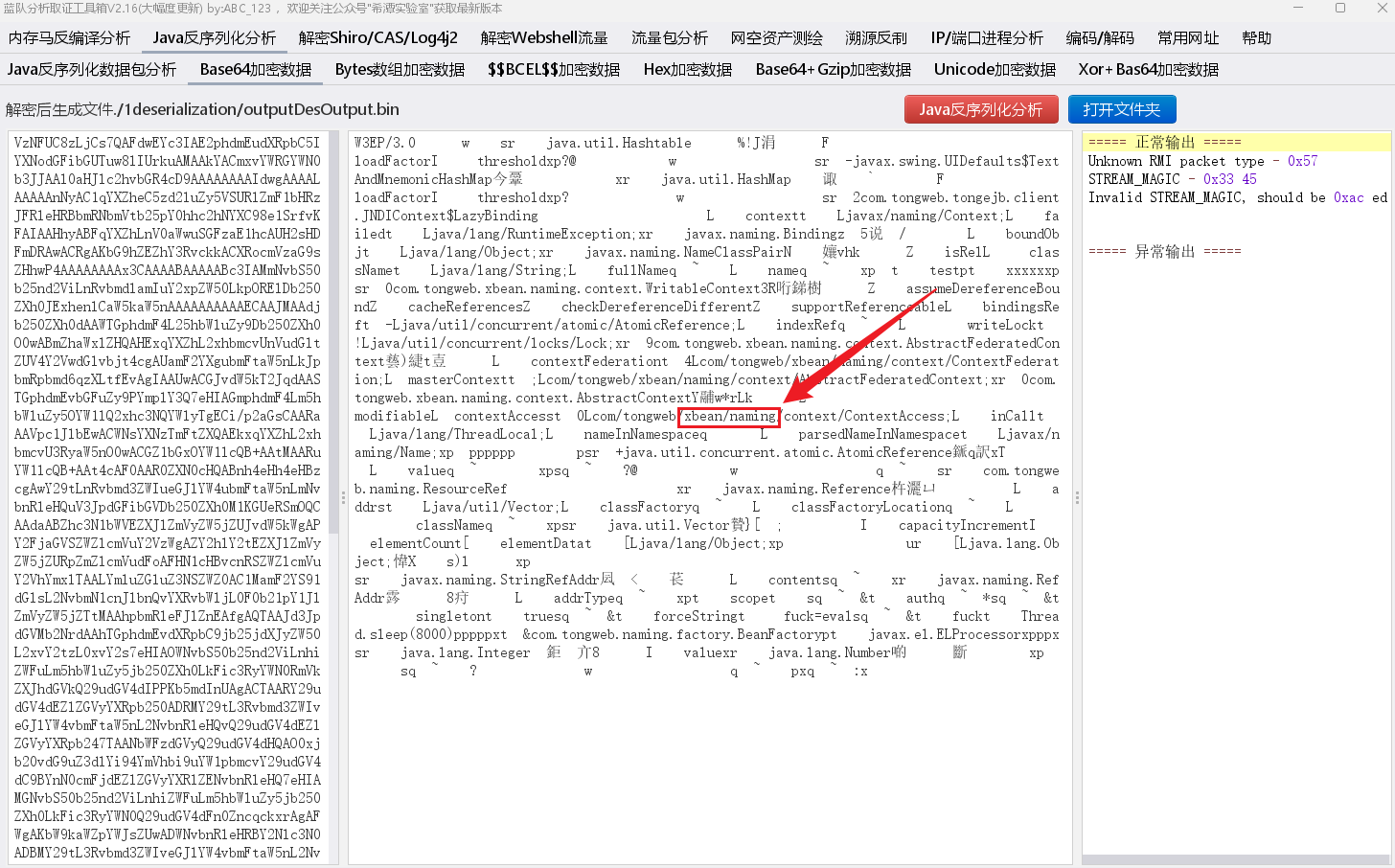
Task: Open the Java反序列化分析 main tab
Action: [x=214, y=38]
